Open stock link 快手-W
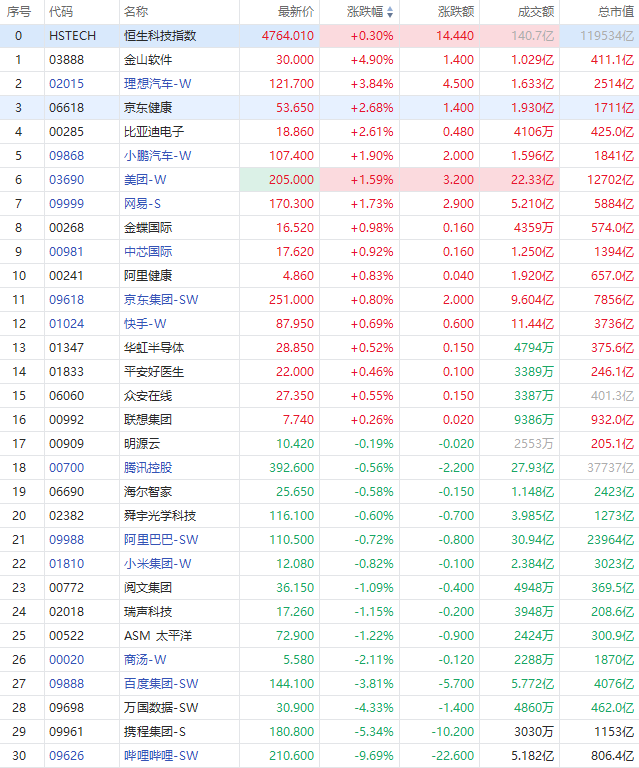The image size is (639, 768). point(145,324)
